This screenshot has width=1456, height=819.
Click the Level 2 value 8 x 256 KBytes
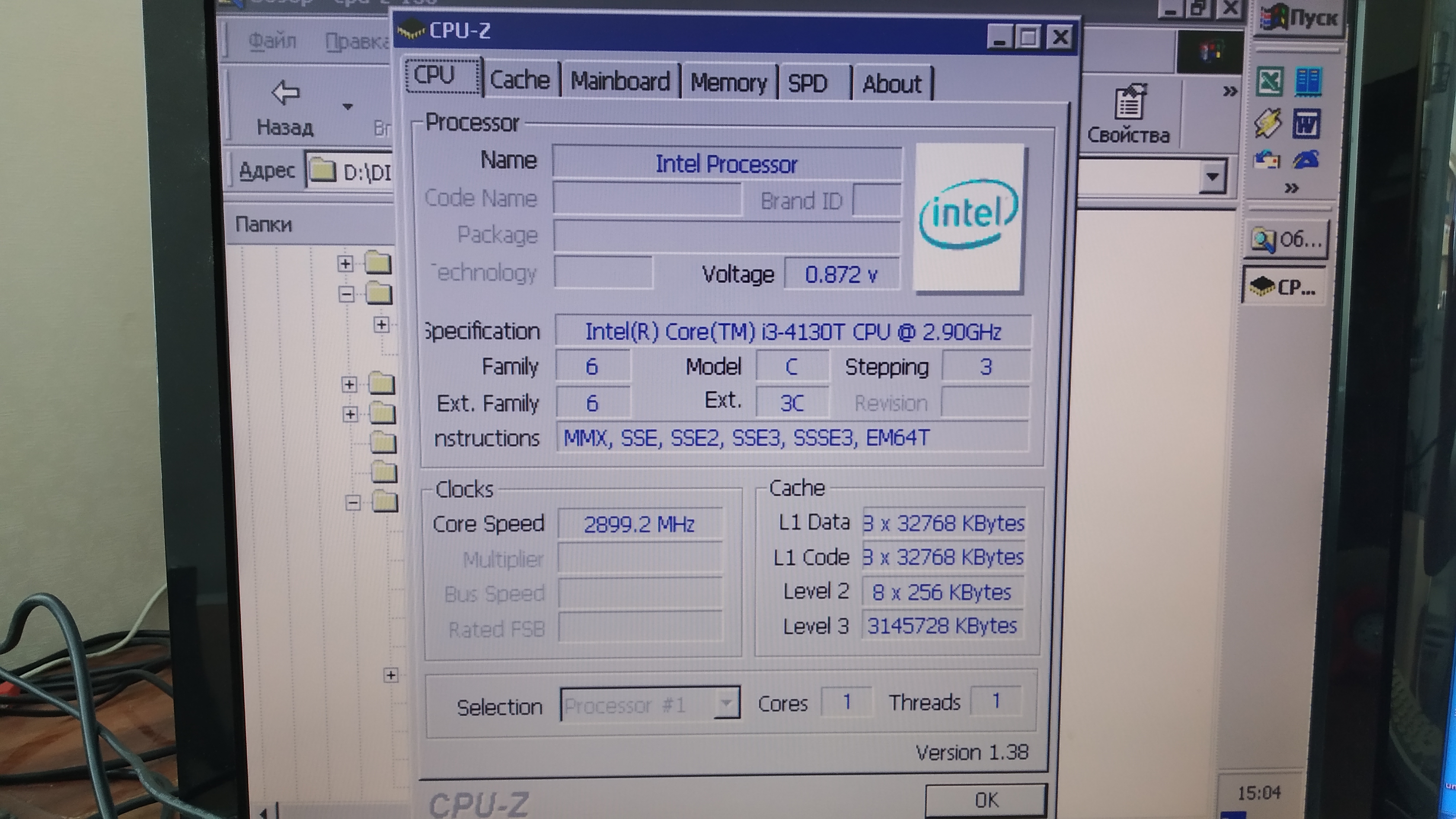click(942, 592)
